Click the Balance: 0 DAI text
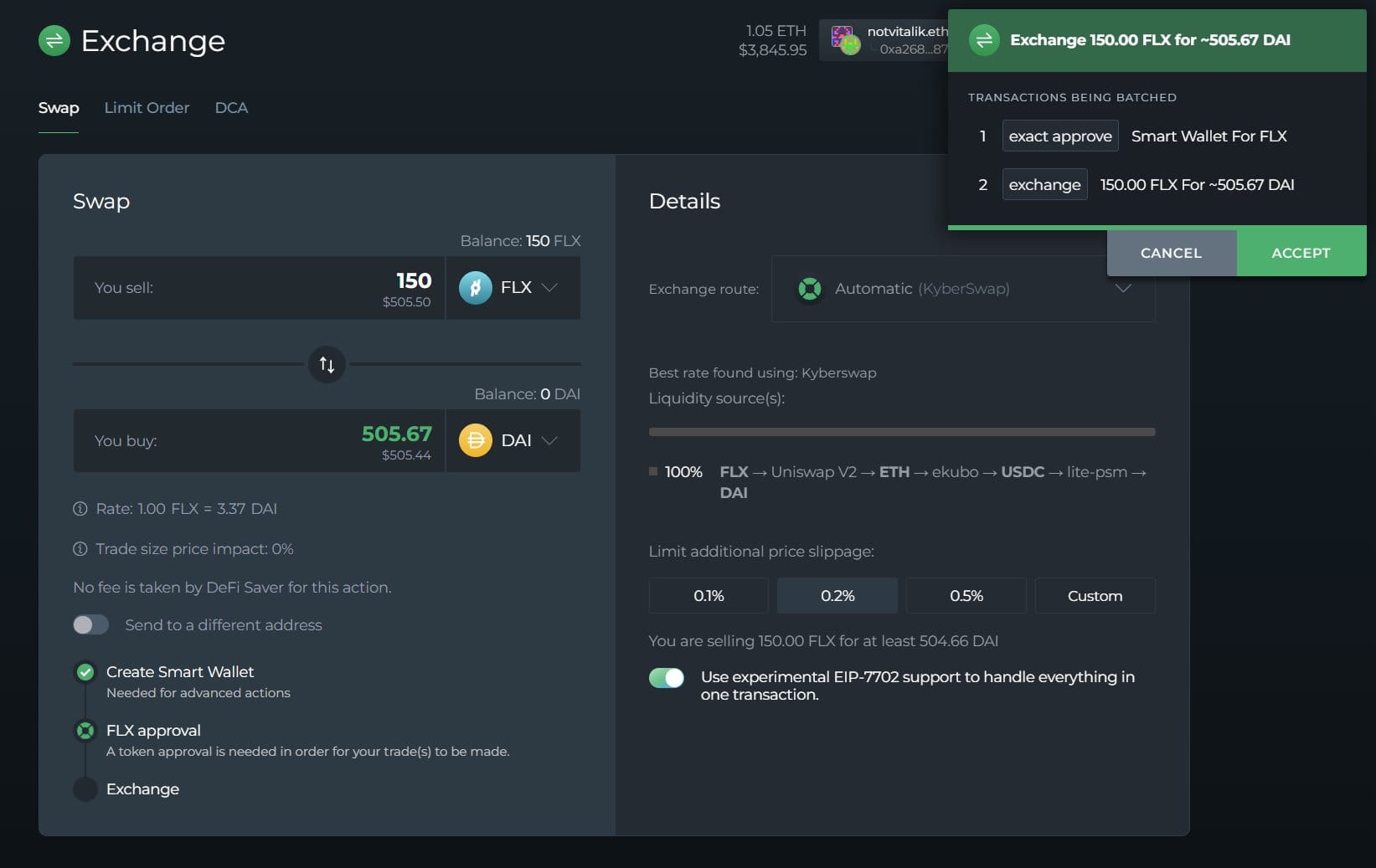The image size is (1376, 868). [x=528, y=393]
